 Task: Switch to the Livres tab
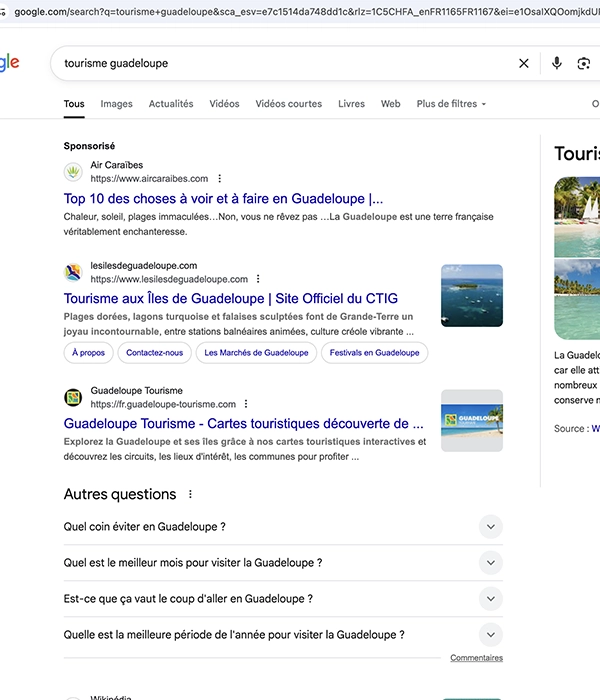(351, 104)
